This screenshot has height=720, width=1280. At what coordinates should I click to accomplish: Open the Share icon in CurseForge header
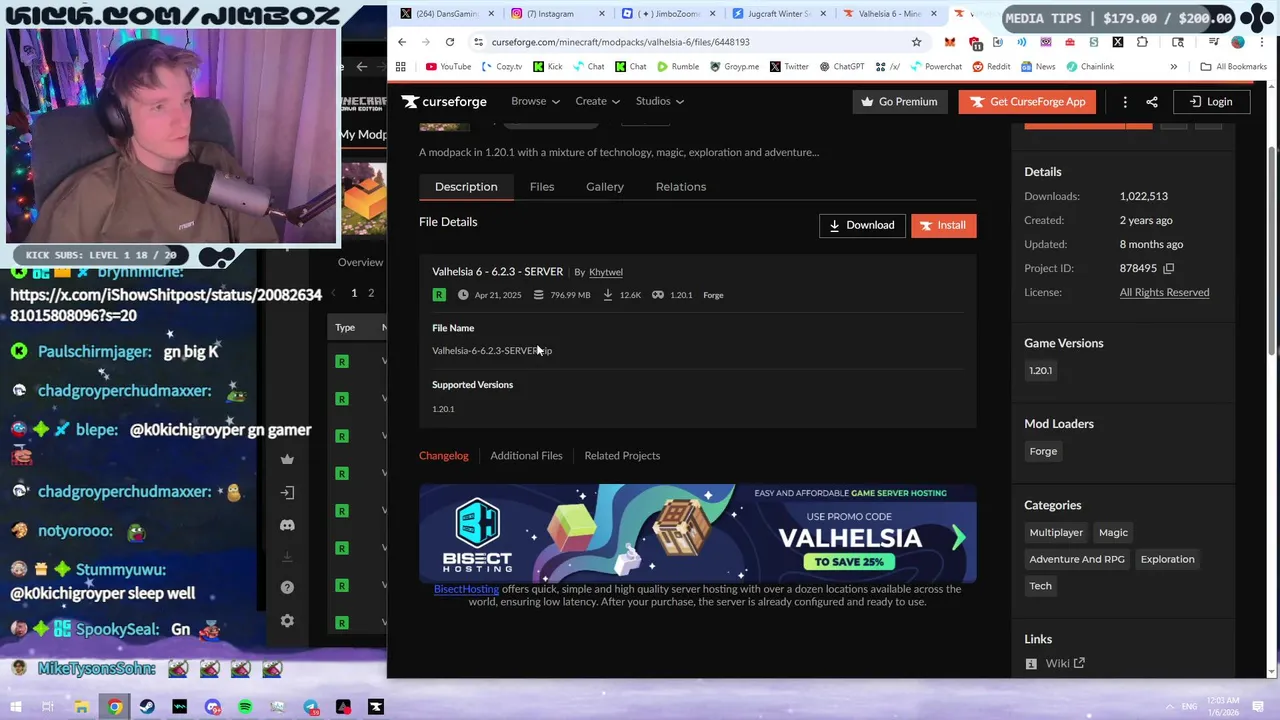[1152, 101]
